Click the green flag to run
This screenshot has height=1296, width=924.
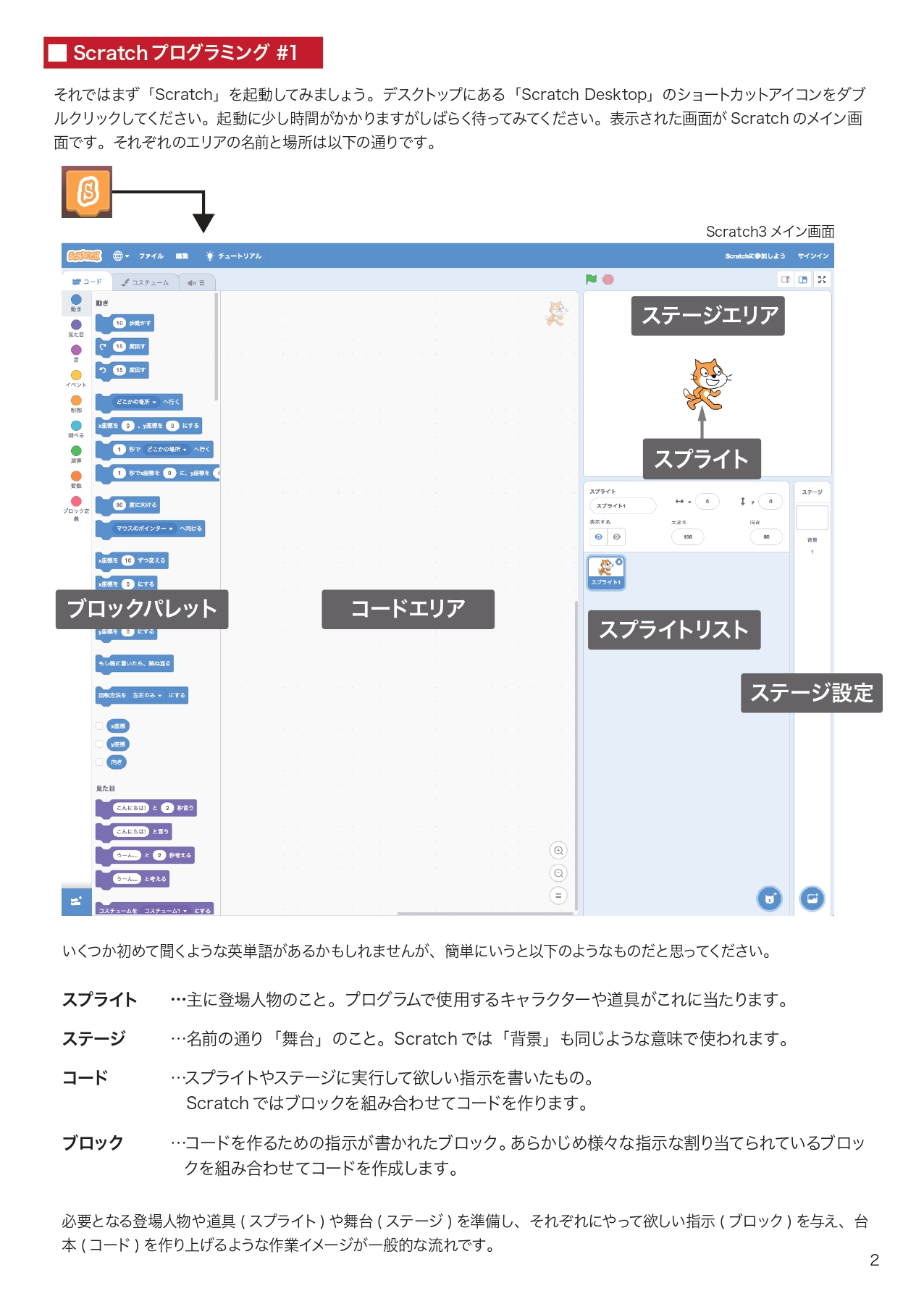tap(591, 279)
